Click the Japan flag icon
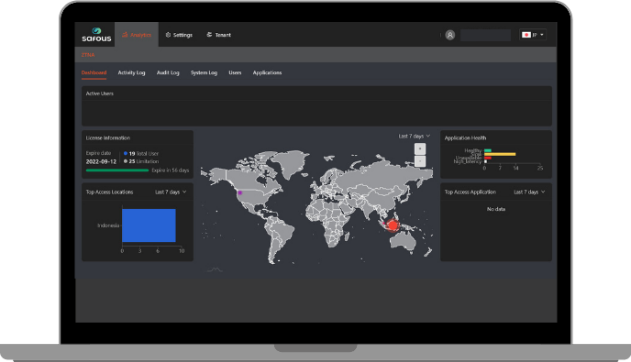Image resolution: width=631 pixels, height=362 pixels. coord(526,35)
